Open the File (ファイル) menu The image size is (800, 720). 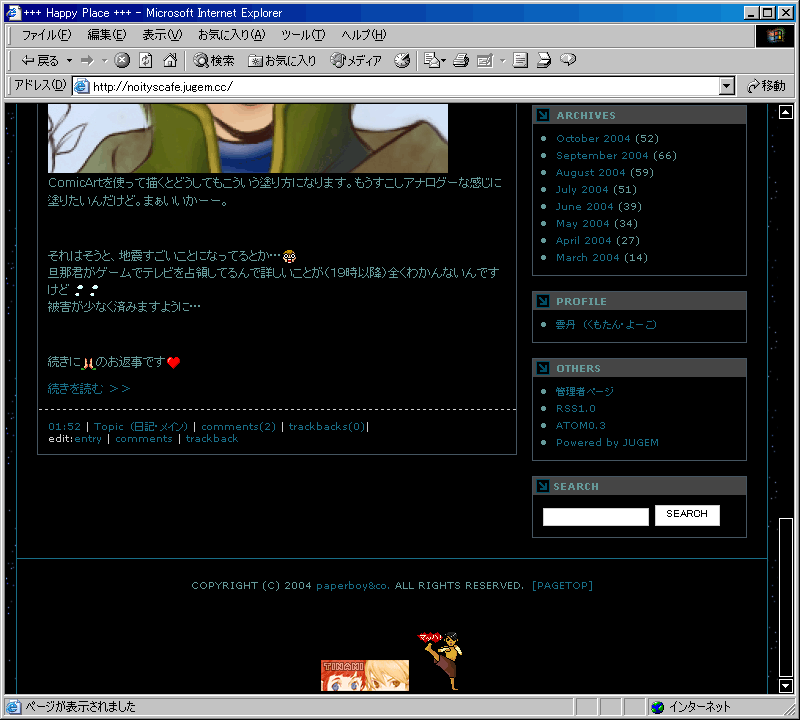coord(46,35)
